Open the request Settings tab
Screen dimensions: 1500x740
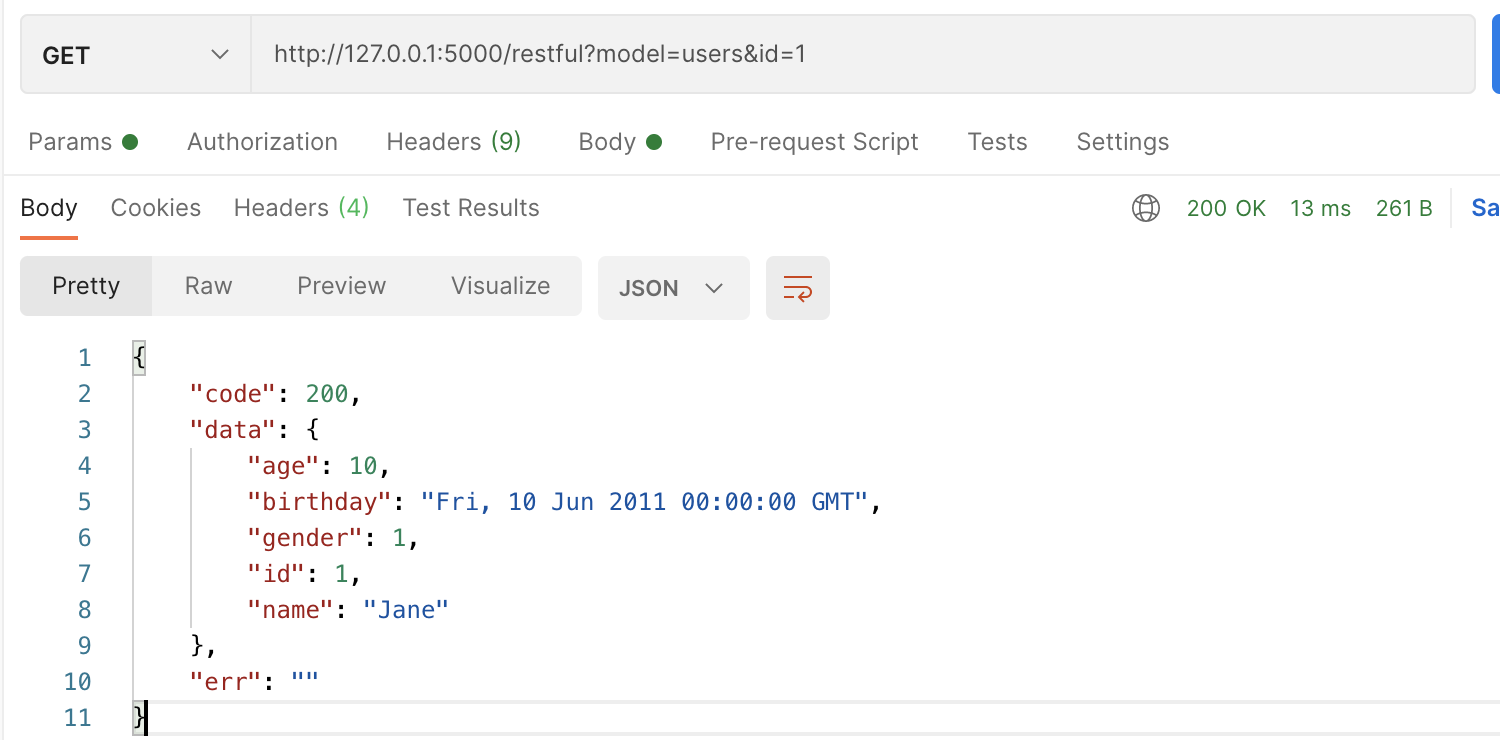click(x=1122, y=142)
